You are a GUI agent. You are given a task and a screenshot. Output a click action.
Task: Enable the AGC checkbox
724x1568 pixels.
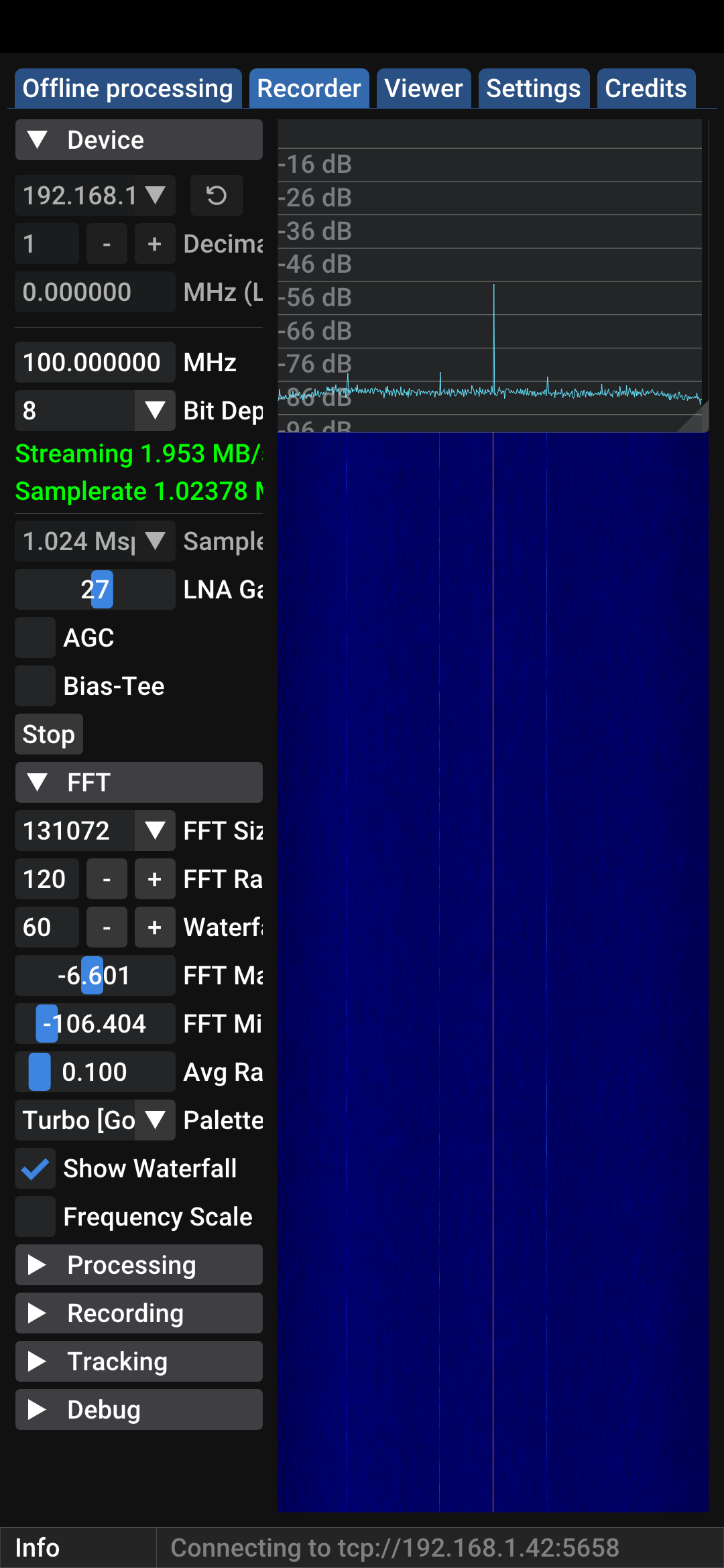point(36,638)
